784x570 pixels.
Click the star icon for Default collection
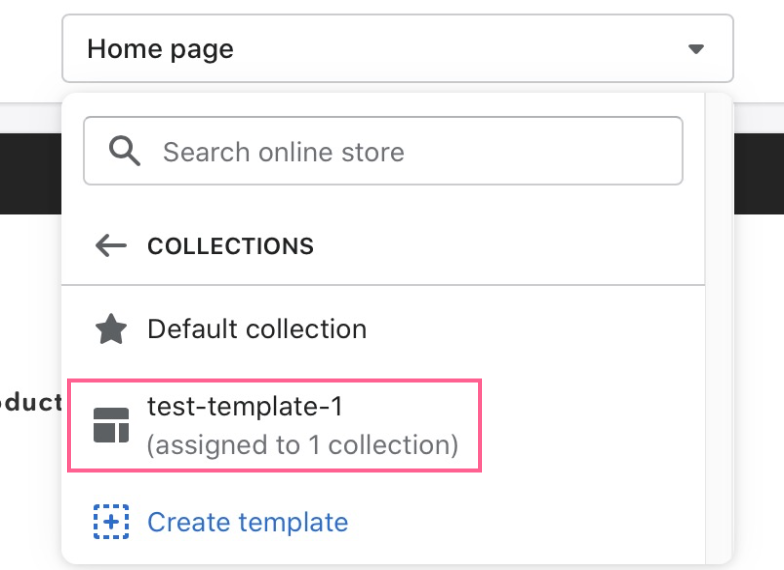click(x=111, y=329)
